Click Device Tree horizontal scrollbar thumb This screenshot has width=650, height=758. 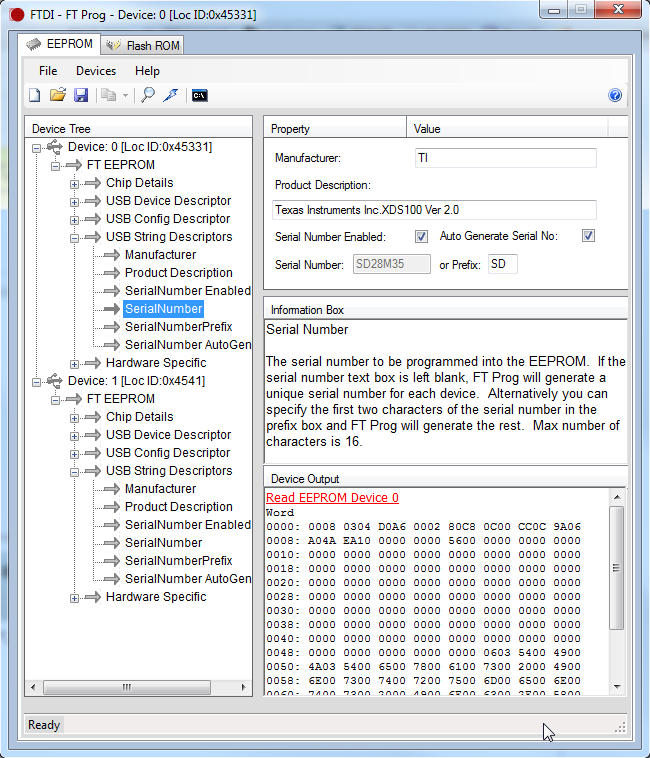(x=127, y=687)
